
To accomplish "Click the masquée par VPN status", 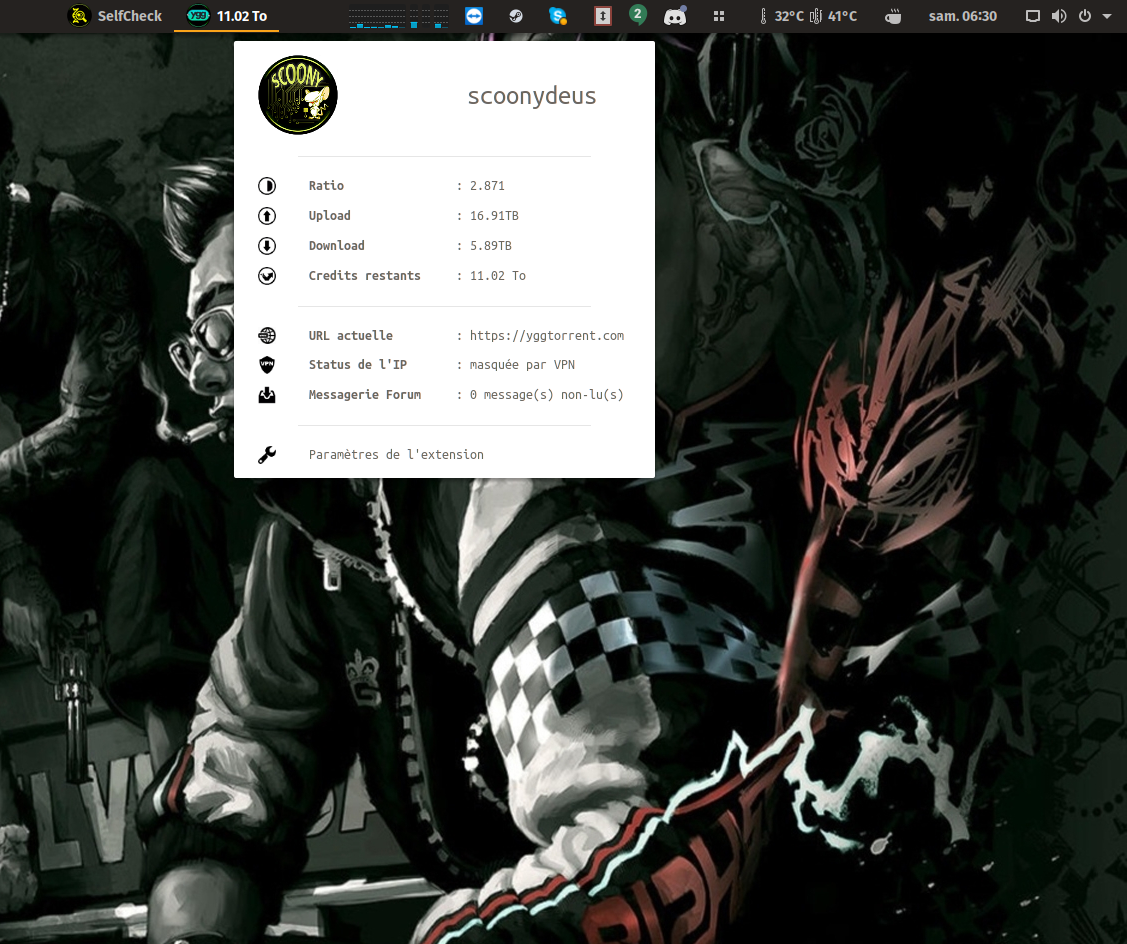I will pyautogui.click(x=523, y=365).
